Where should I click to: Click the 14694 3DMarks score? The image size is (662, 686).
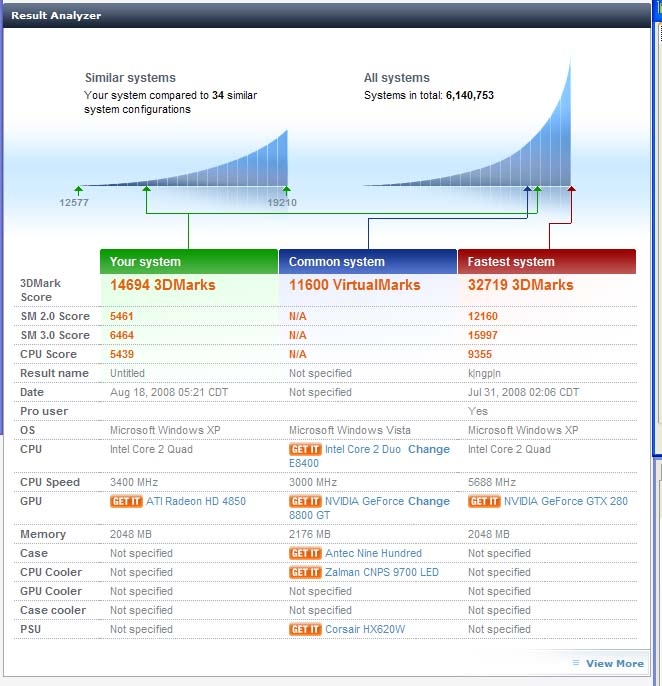[x=162, y=285]
